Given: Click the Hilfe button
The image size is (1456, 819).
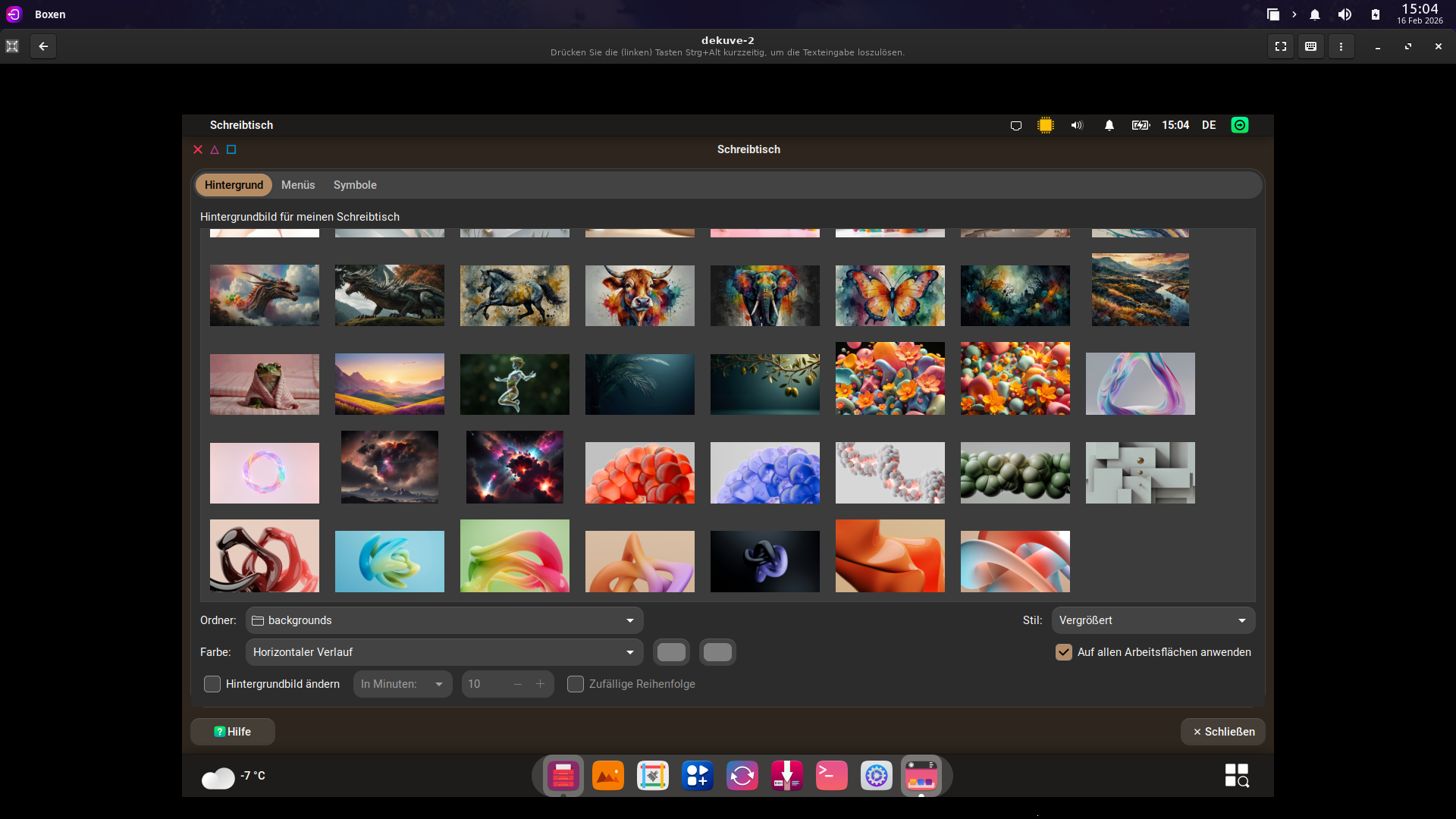Looking at the screenshot, I should pyautogui.click(x=233, y=732).
